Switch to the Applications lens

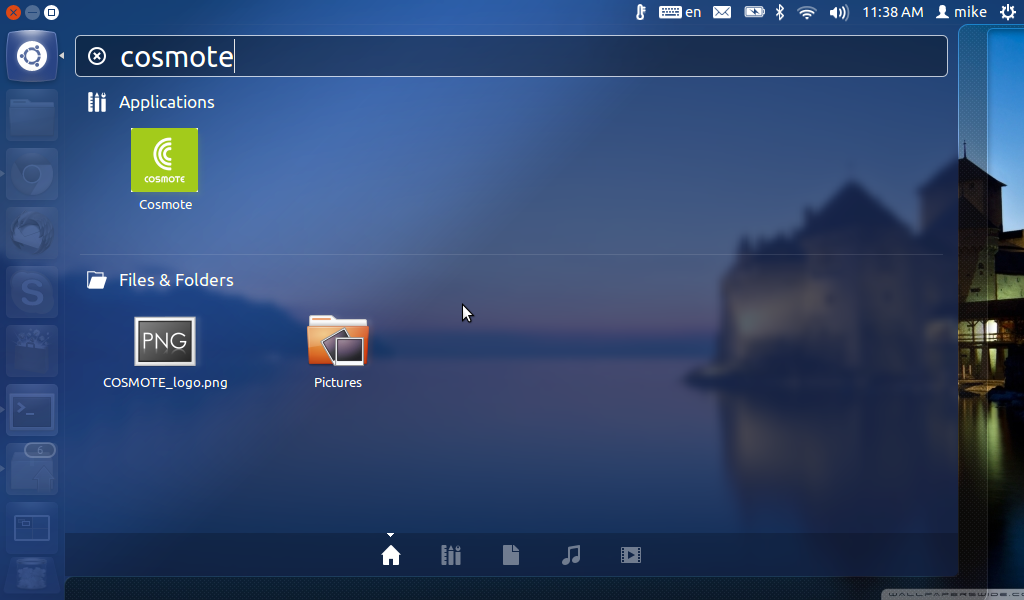pyautogui.click(x=451, y=555)
